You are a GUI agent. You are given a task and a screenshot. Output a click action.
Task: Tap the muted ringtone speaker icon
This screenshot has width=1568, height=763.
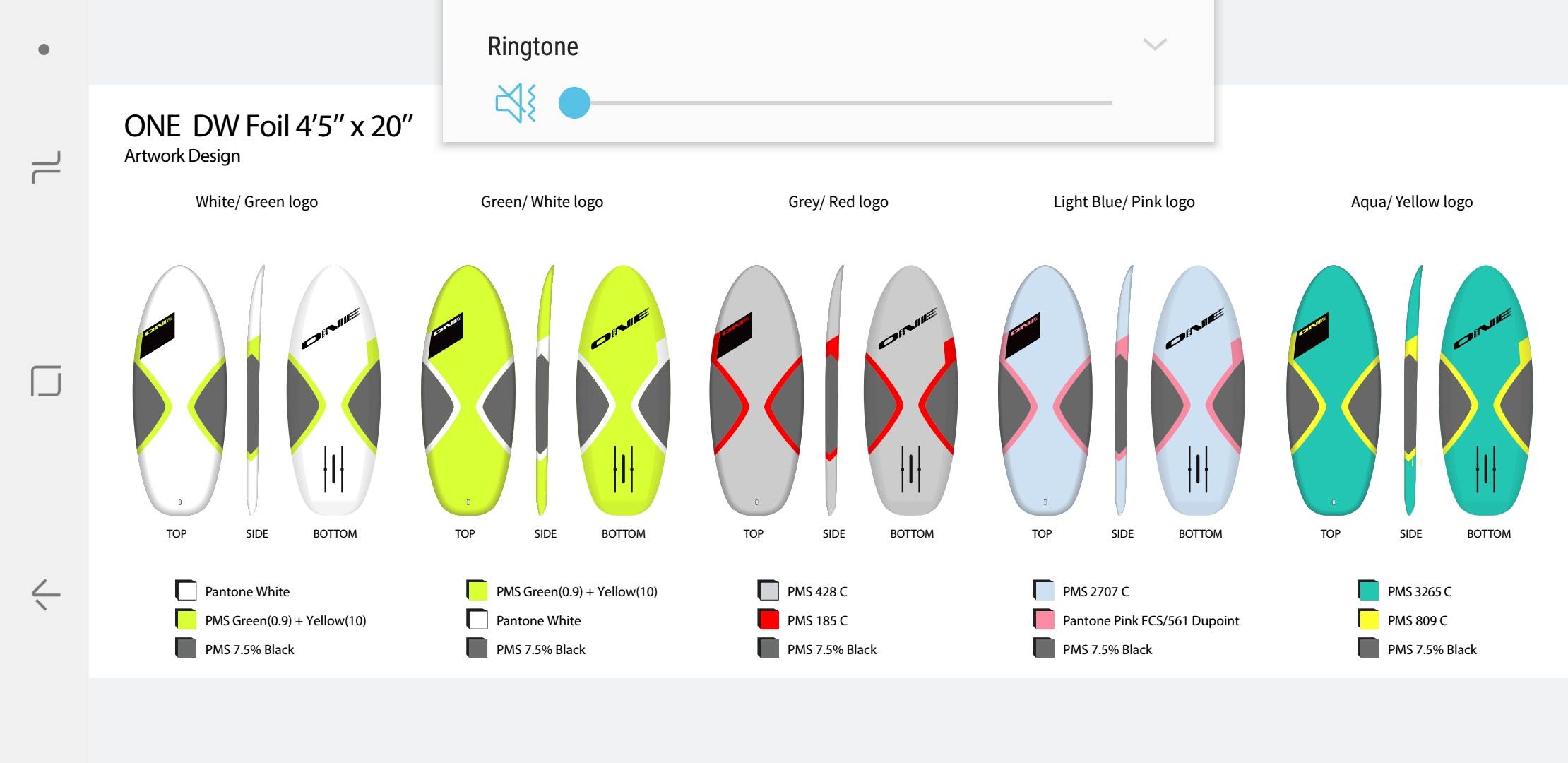coord(516,103)
